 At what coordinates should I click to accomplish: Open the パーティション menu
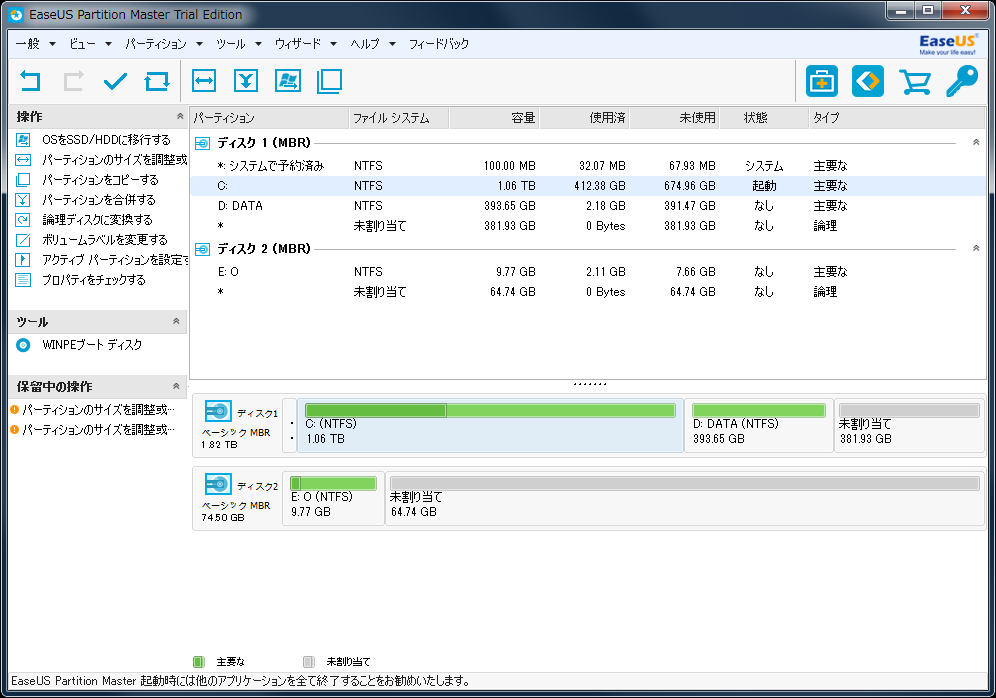tap(163, 44)
